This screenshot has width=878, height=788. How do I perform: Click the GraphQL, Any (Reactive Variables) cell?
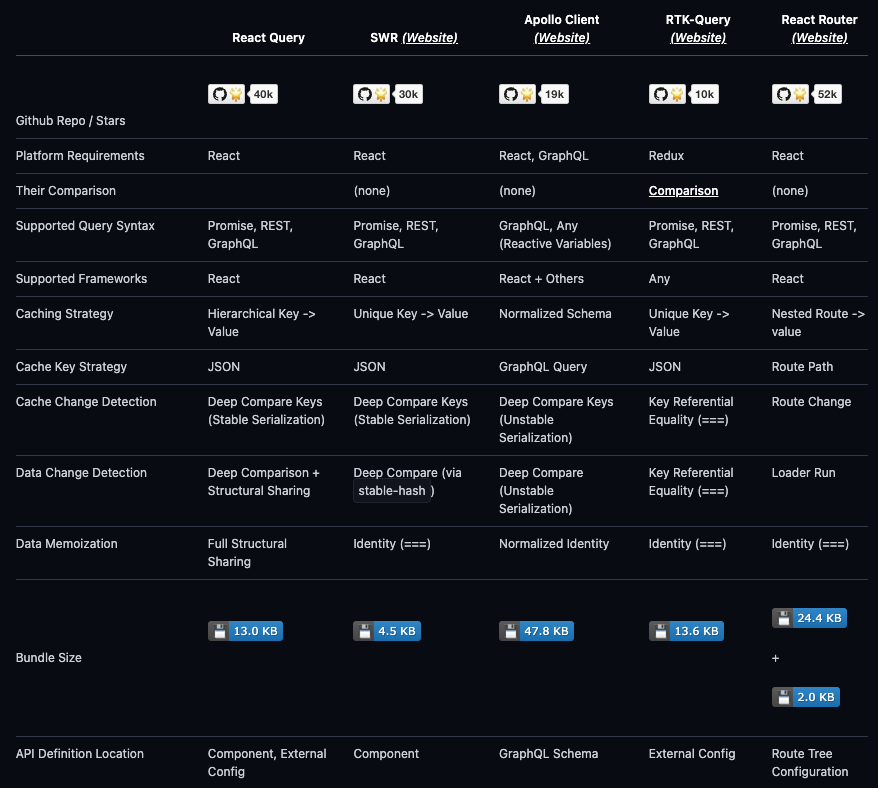(x=555, y=235)
